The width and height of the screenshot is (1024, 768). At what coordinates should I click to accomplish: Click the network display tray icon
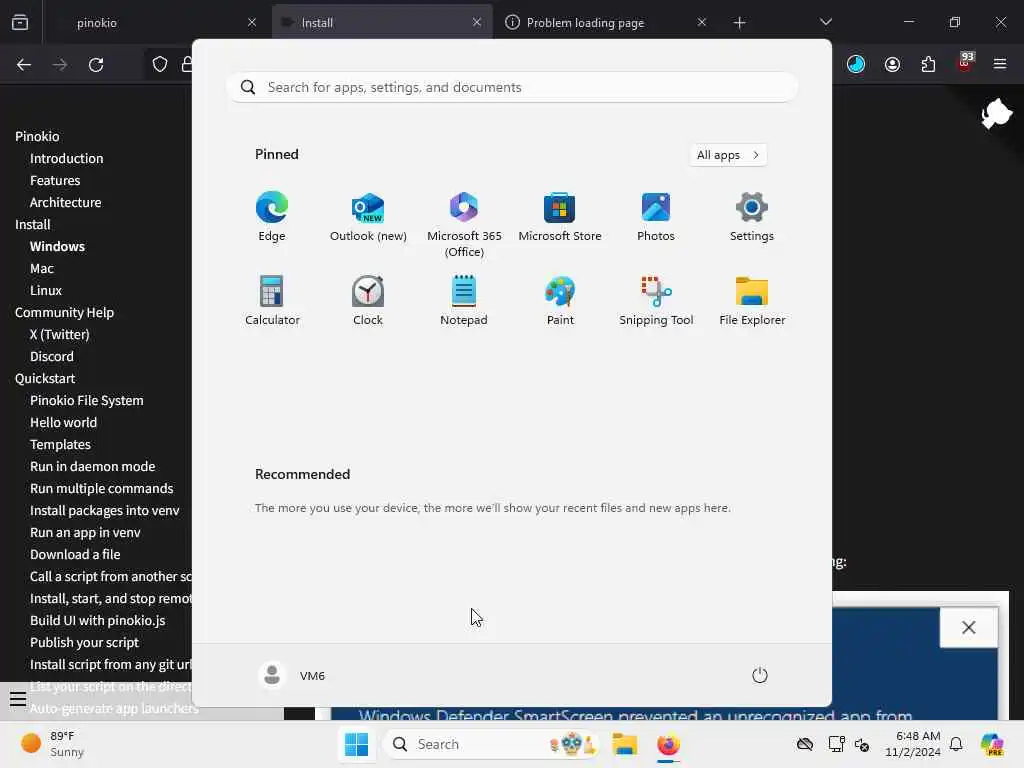[836, 744]
